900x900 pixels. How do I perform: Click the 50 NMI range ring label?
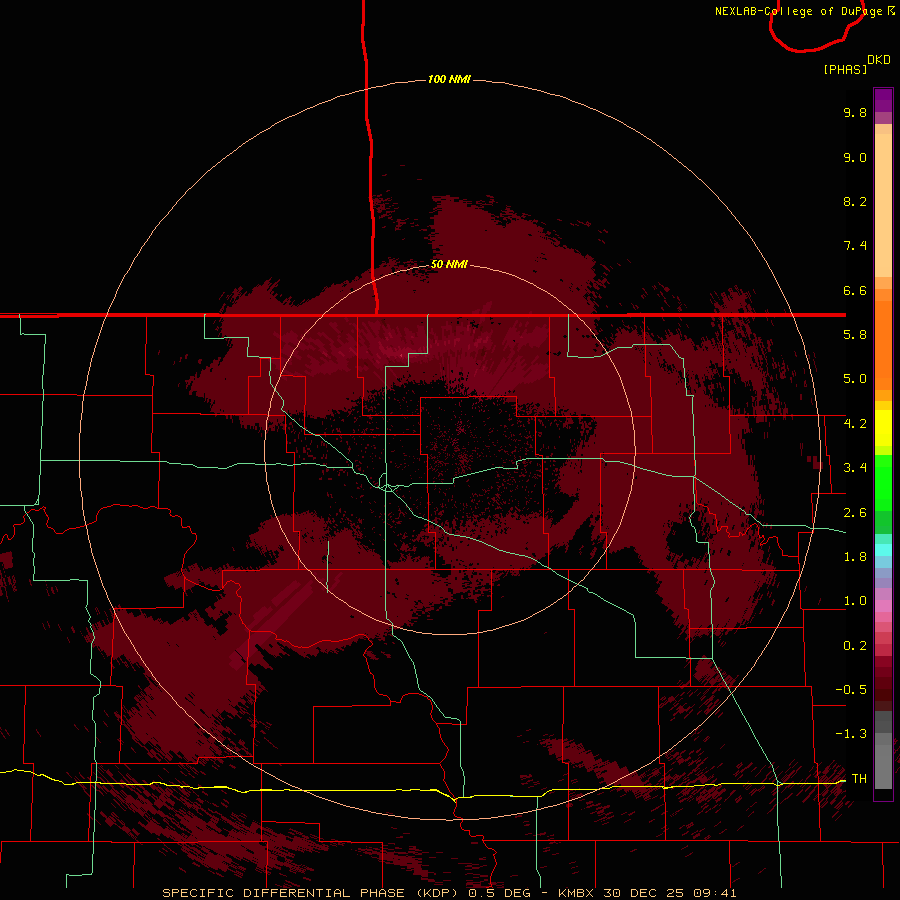point(449,264)
